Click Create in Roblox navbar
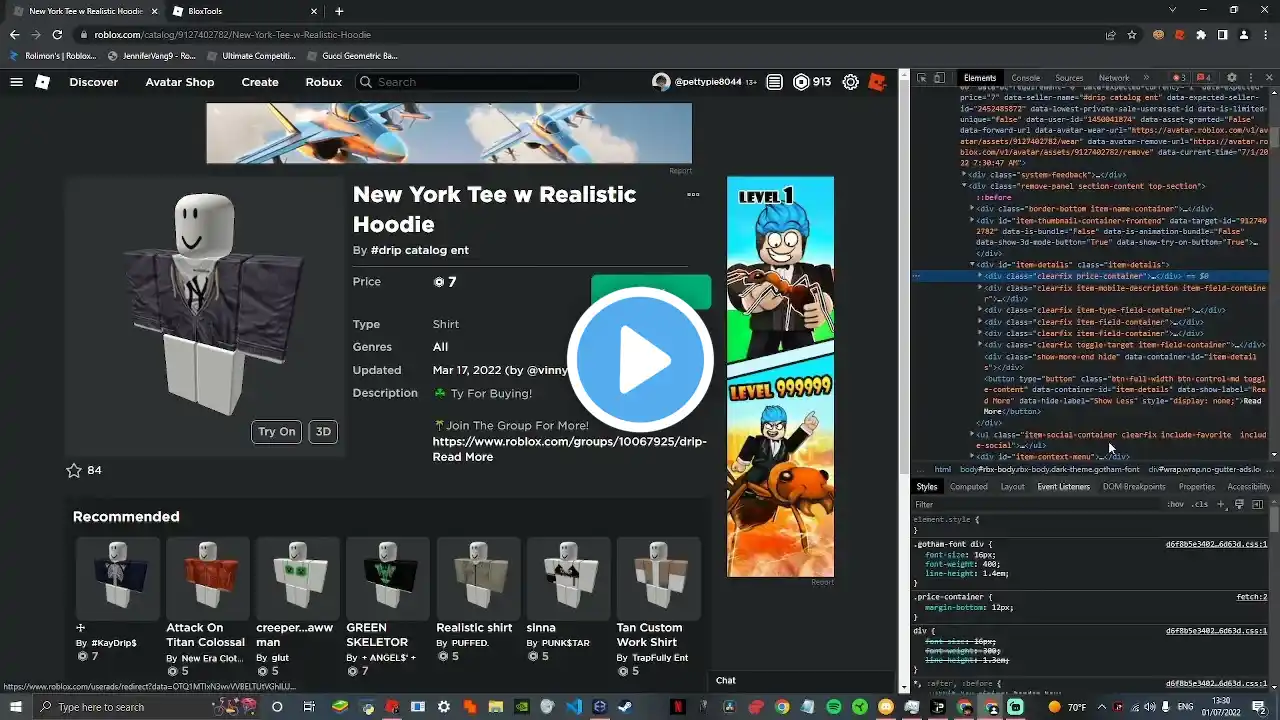This screenshot has width=1280, height=720. [259, 82]
